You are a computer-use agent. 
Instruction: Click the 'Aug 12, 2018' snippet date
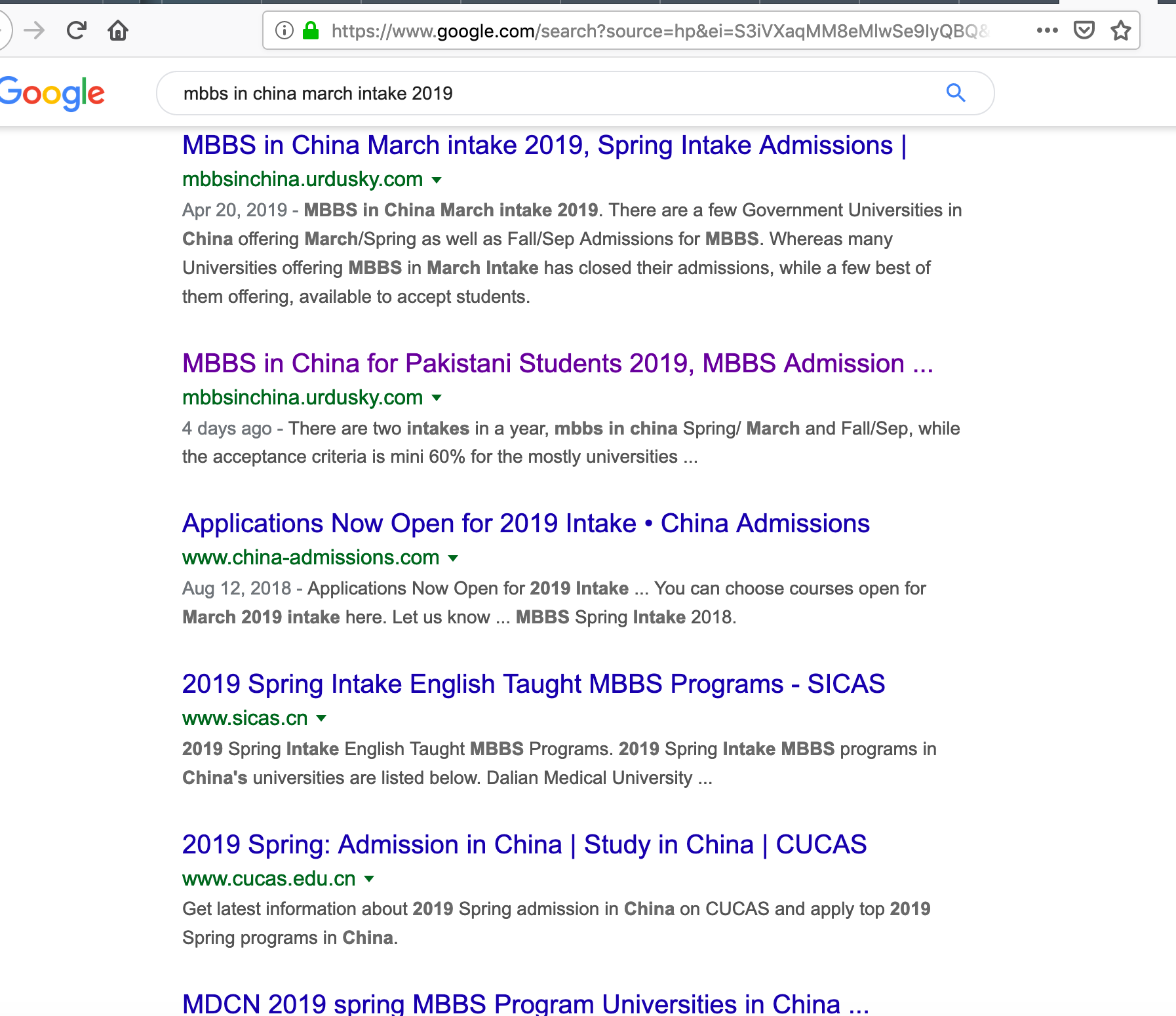coord(237,589)
